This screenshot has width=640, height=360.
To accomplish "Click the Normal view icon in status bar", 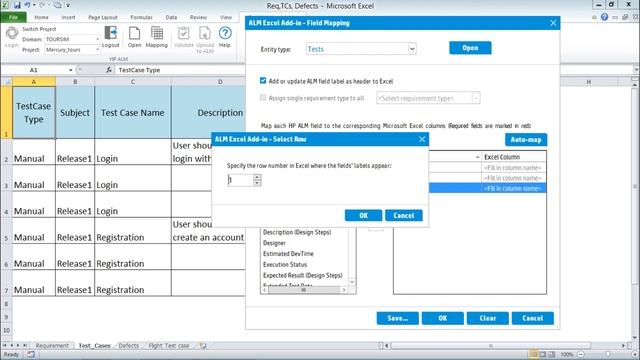I will (x=533, y=354).
